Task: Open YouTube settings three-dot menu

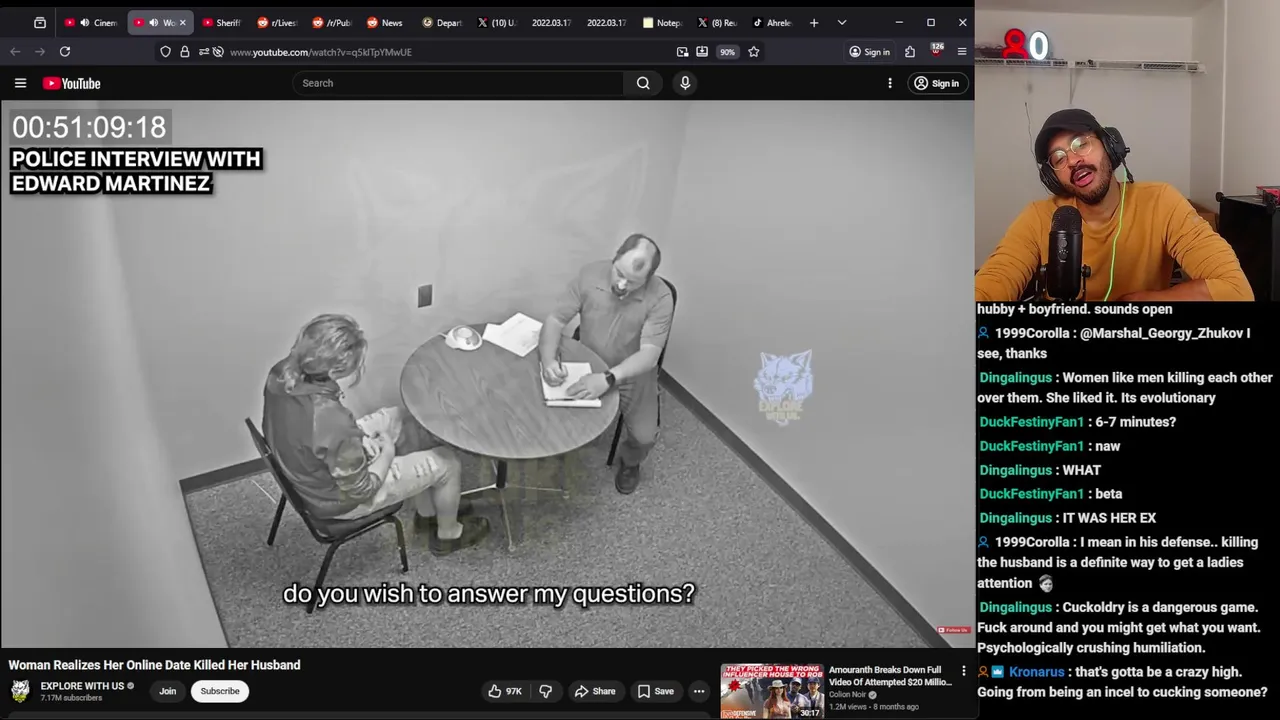Action: 890,83
